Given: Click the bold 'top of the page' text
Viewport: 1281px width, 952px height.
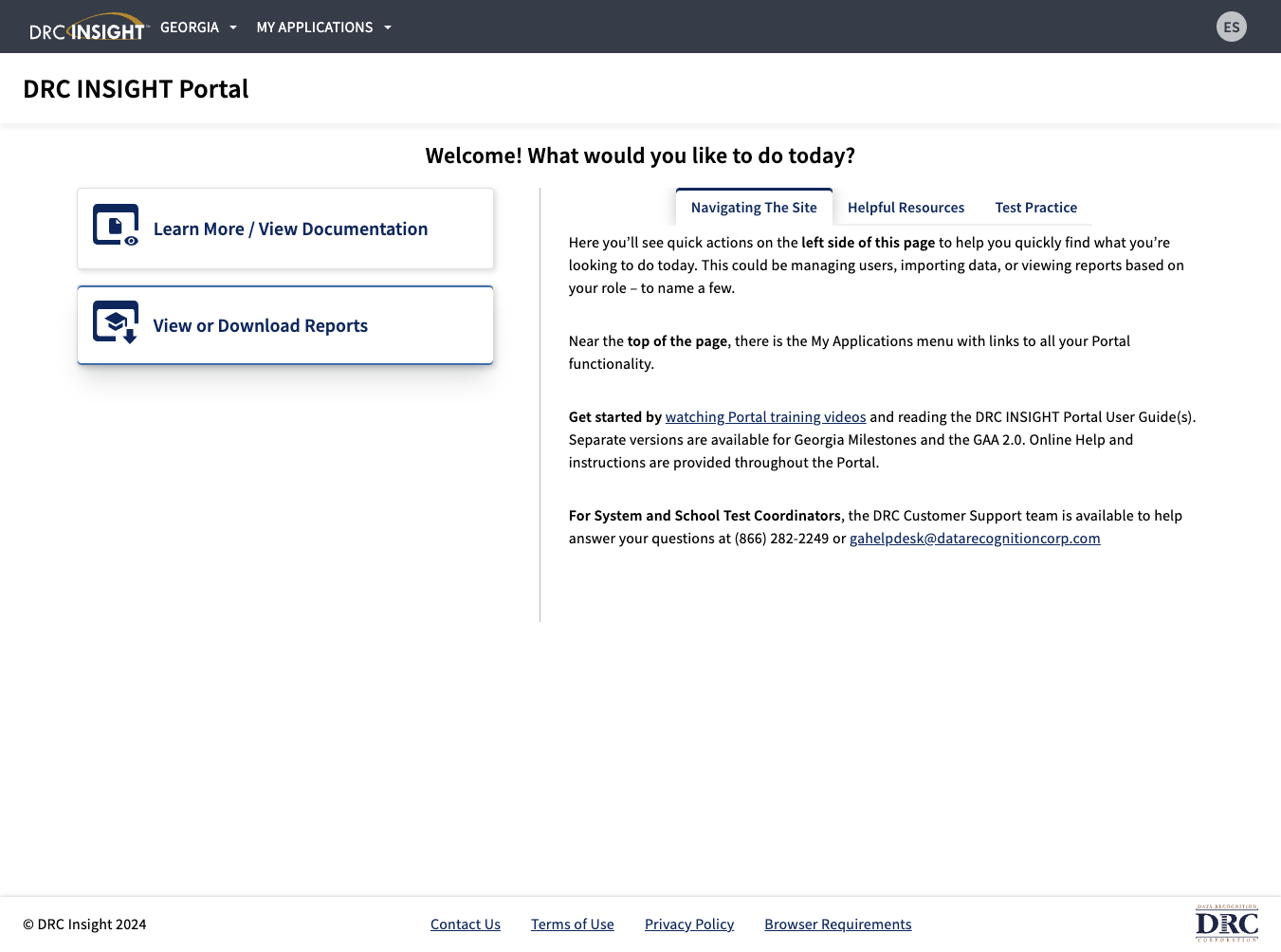Looking at the screenshot, I should click(x=677, y=341).
